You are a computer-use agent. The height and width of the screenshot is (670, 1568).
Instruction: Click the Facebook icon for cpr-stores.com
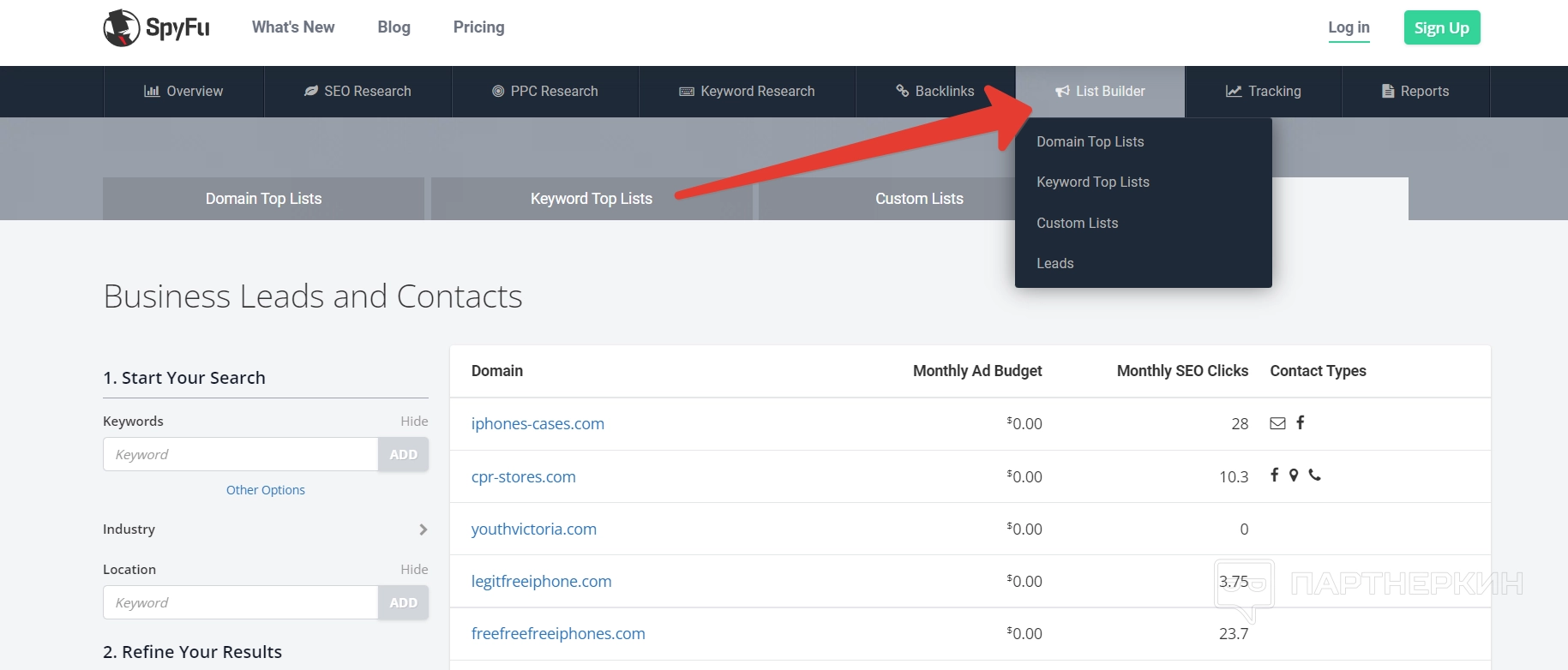pyautogui.click(x=1275, y=475)
